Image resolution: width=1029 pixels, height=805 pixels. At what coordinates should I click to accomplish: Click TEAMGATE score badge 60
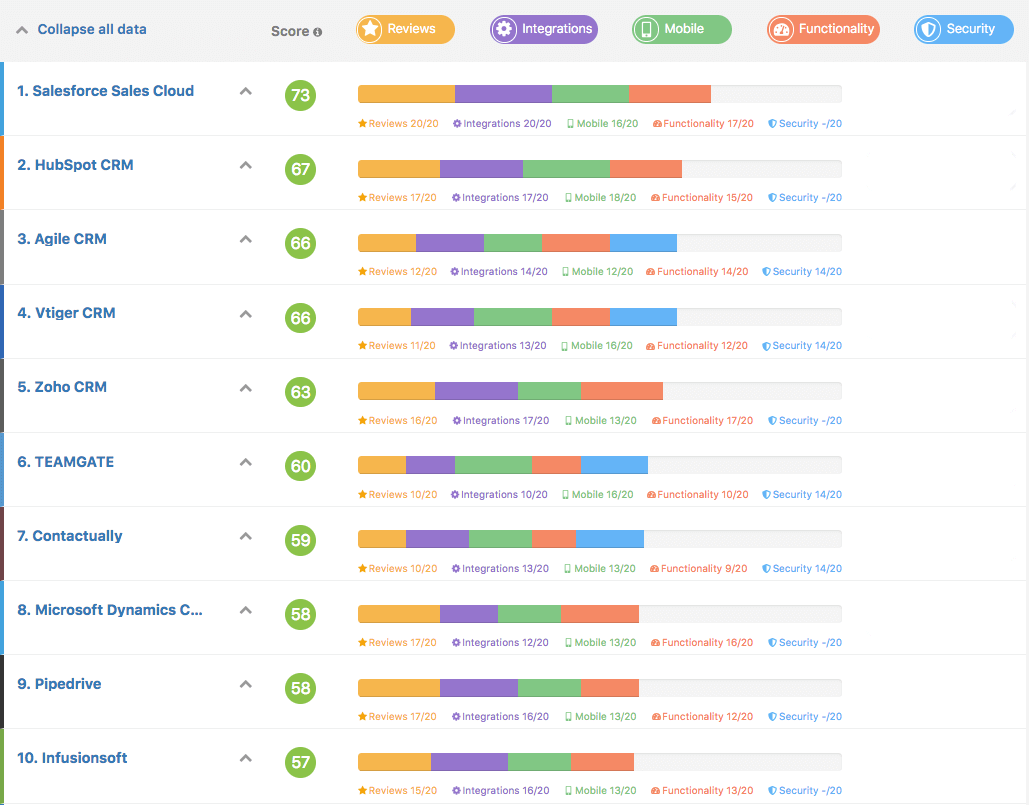pos(301,466)
